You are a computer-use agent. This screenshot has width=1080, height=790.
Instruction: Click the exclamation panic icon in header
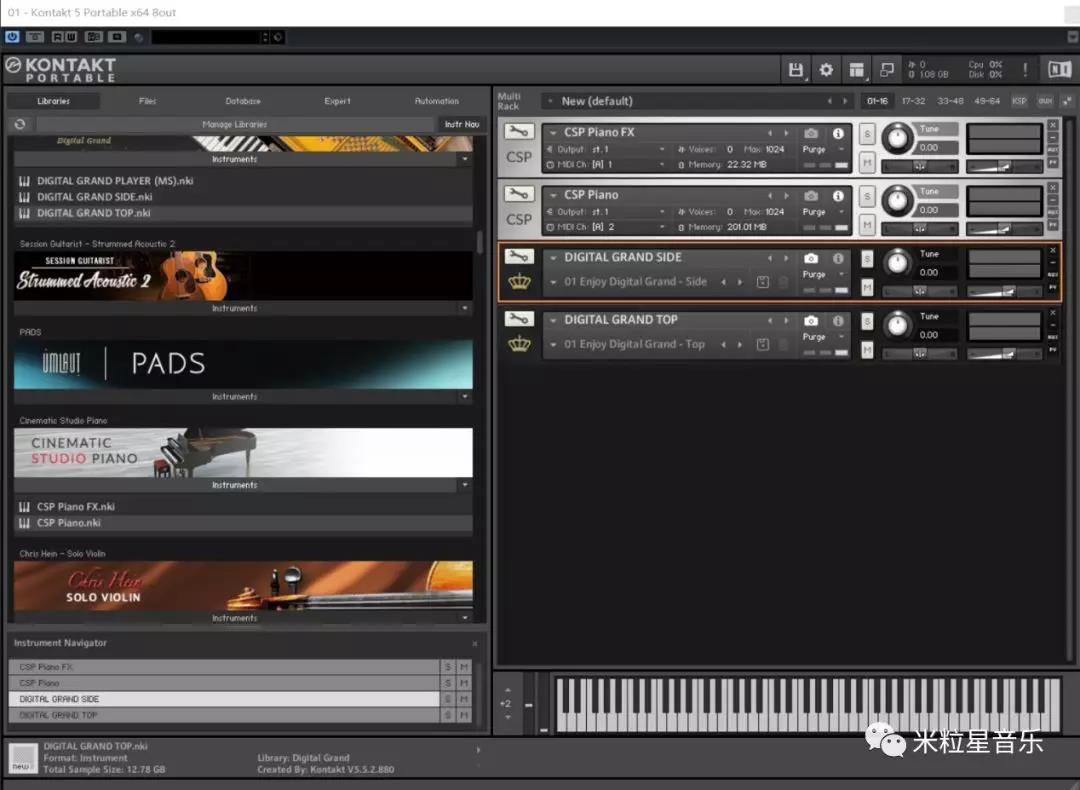(x=1024, y=69)
